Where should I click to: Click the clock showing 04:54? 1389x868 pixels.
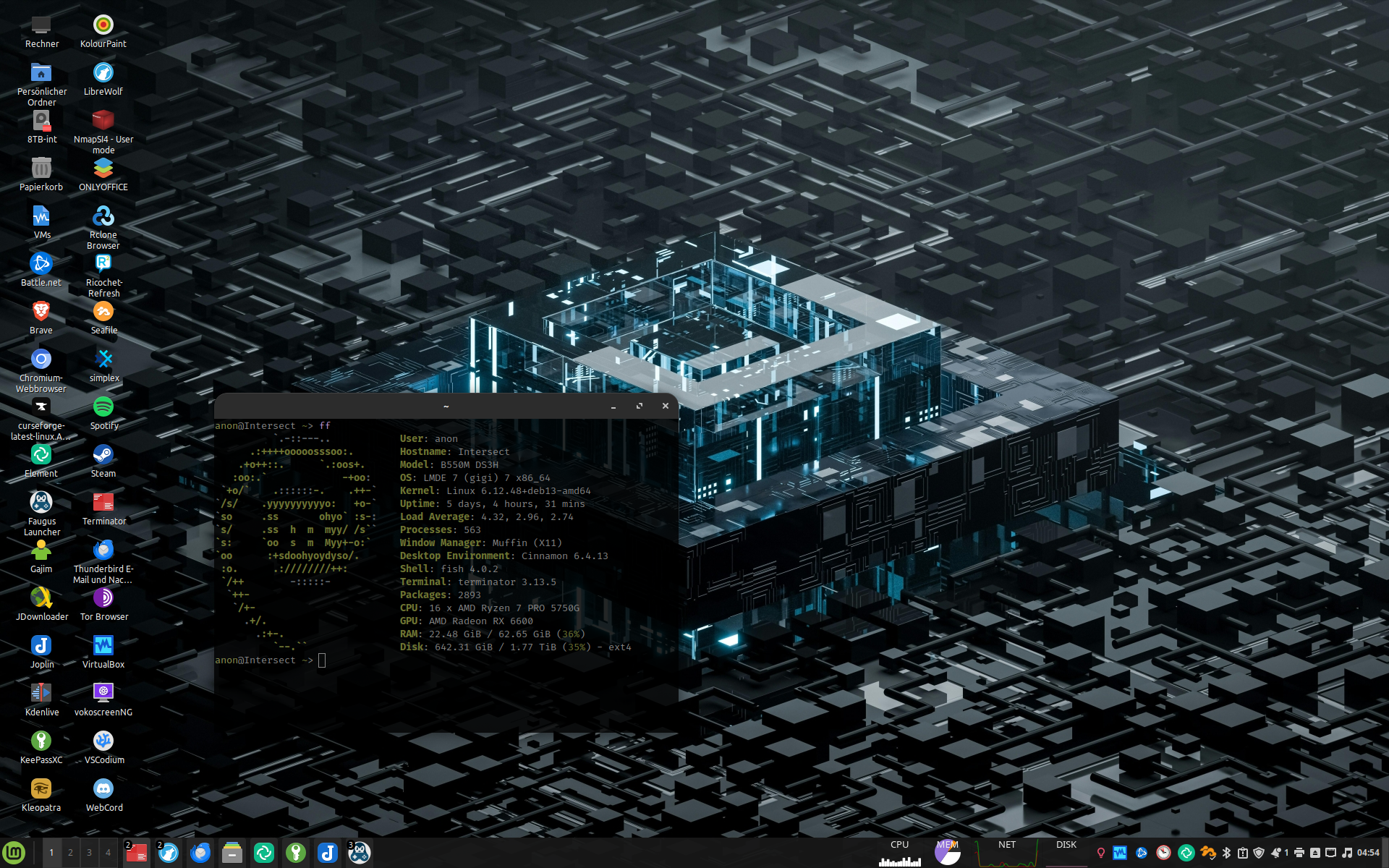(1367, 853)
